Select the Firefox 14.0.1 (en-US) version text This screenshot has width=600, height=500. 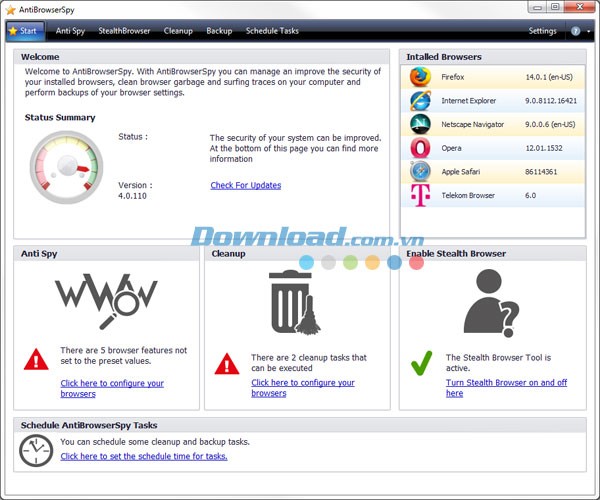[x=549, y=77]
